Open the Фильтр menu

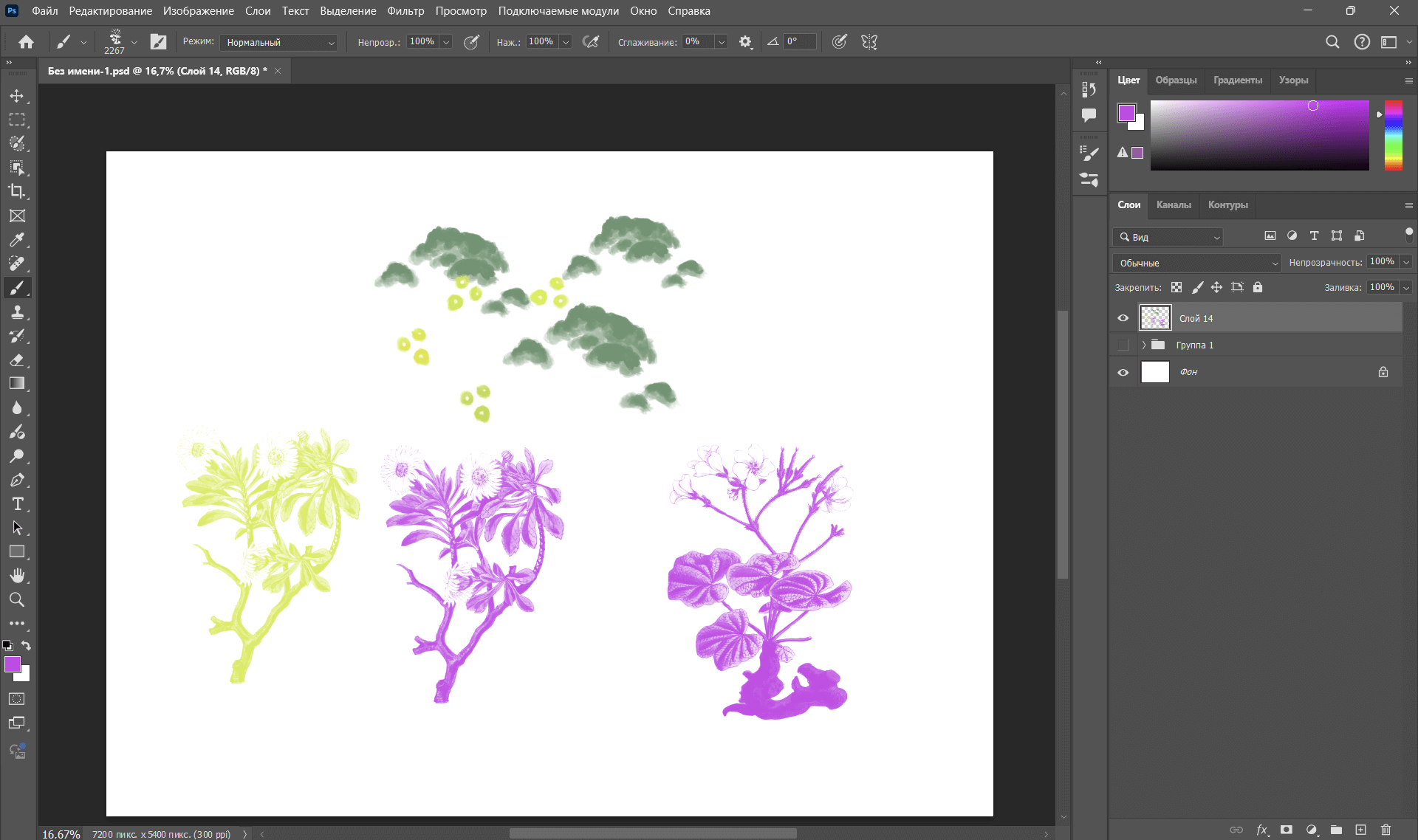(x=405, y=11)
